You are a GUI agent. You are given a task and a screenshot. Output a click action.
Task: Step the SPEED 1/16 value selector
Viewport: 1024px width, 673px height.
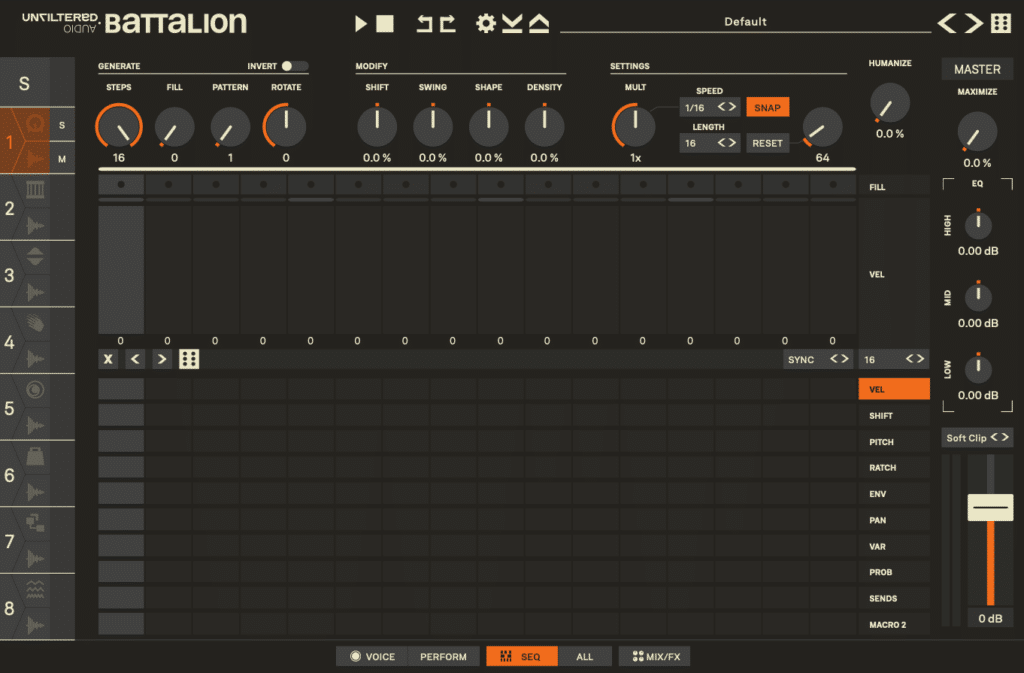point(709,108)
